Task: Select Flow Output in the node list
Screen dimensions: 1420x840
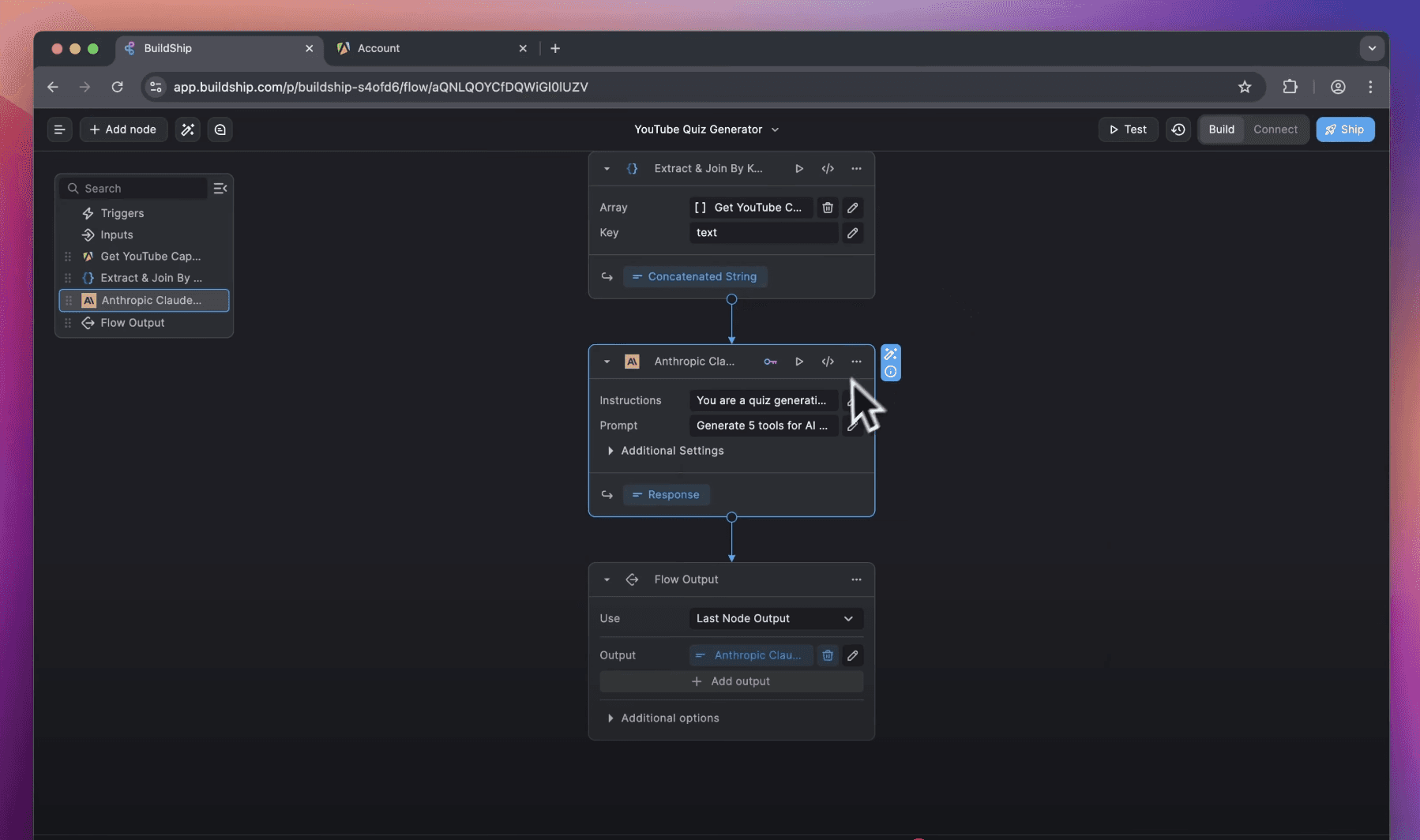Action: click(x=144, y=323)
